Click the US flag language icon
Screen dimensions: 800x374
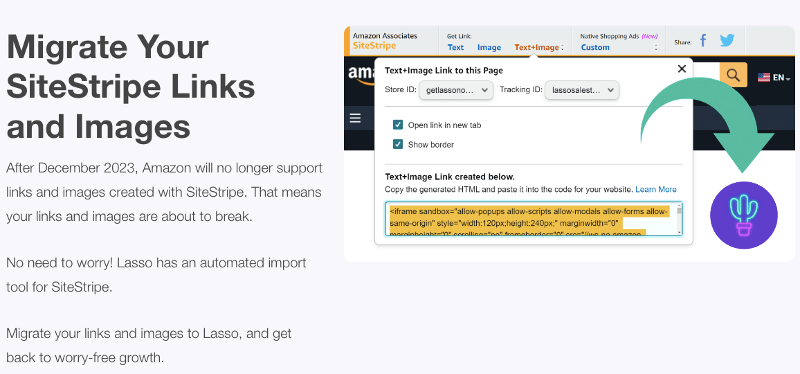click(764, 78)
